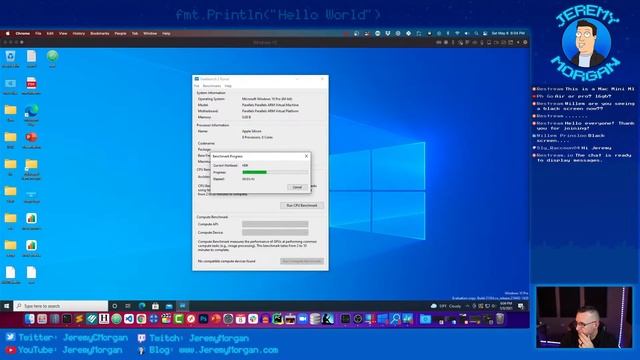Open Spotlight search in the Mac menu bar

(x=476, y=33)
